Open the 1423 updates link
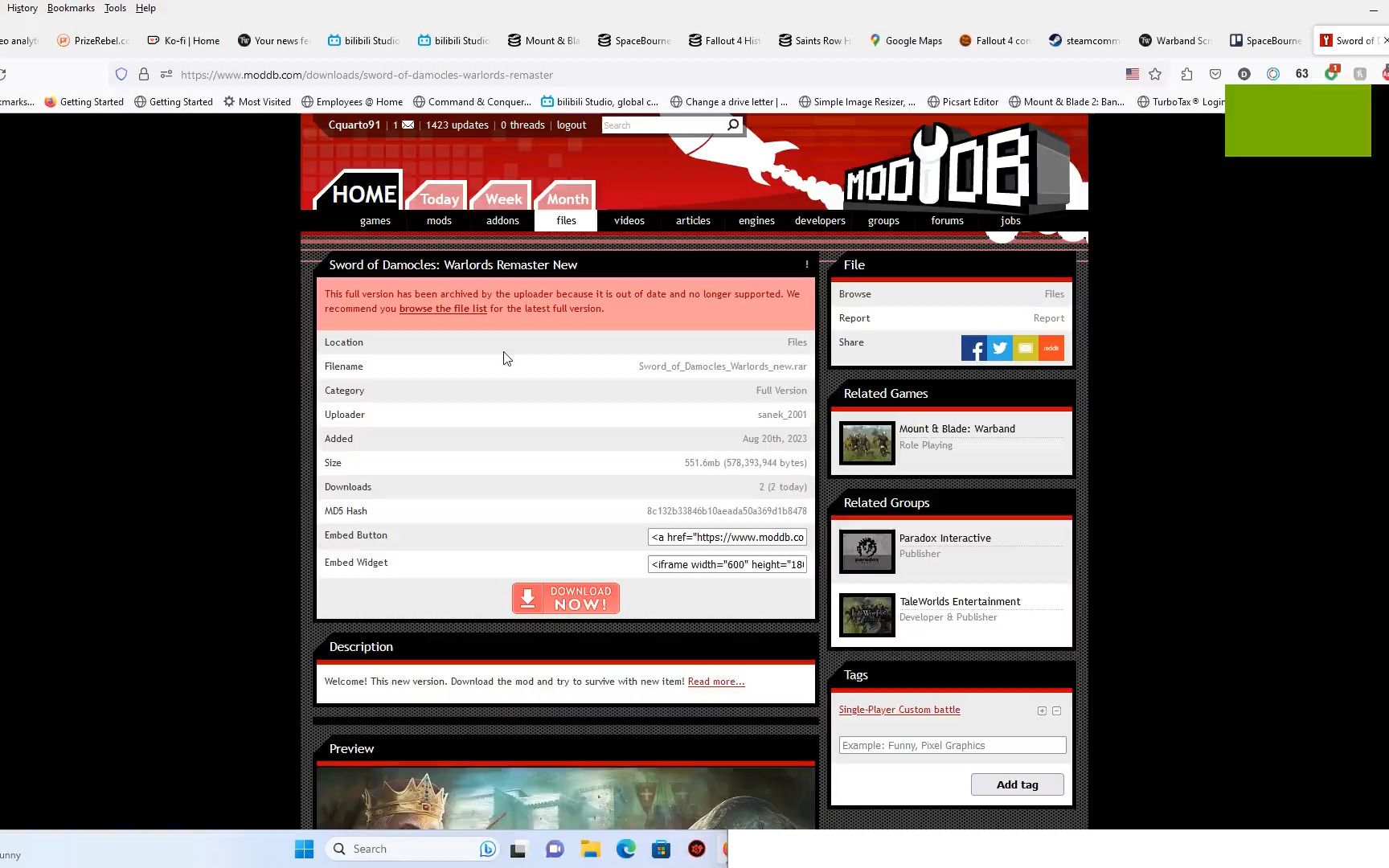The image size is (1389, 868). click(457, 125)
